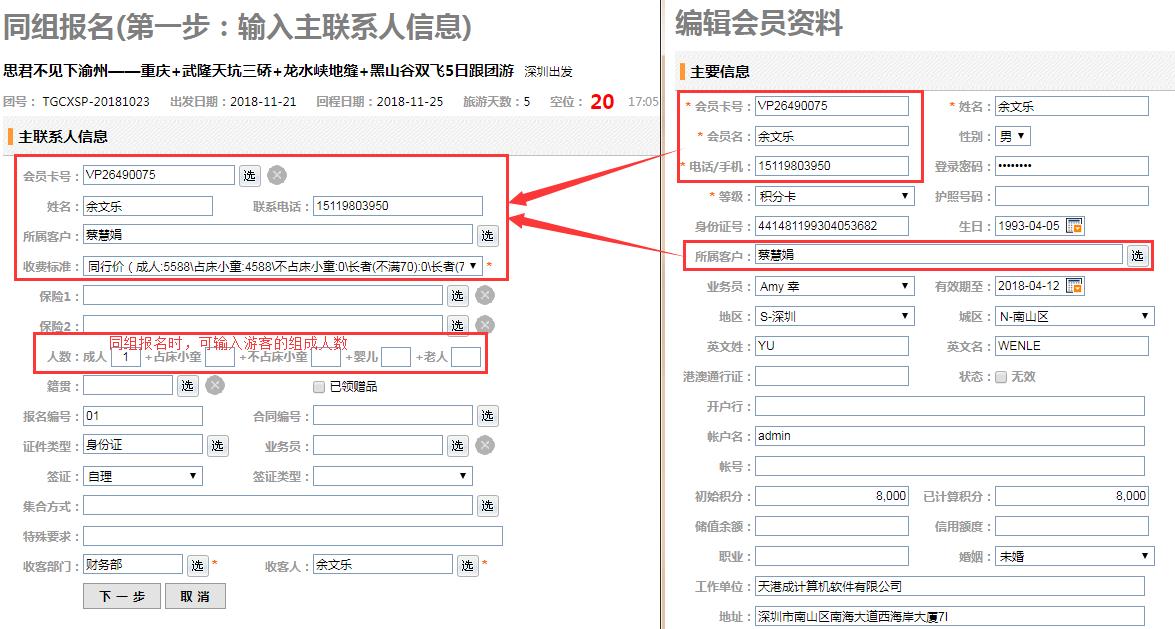This screenshot has height=629, width=1175.
Task: Focus the 报名编号 field containing 01
Action: 142,415
